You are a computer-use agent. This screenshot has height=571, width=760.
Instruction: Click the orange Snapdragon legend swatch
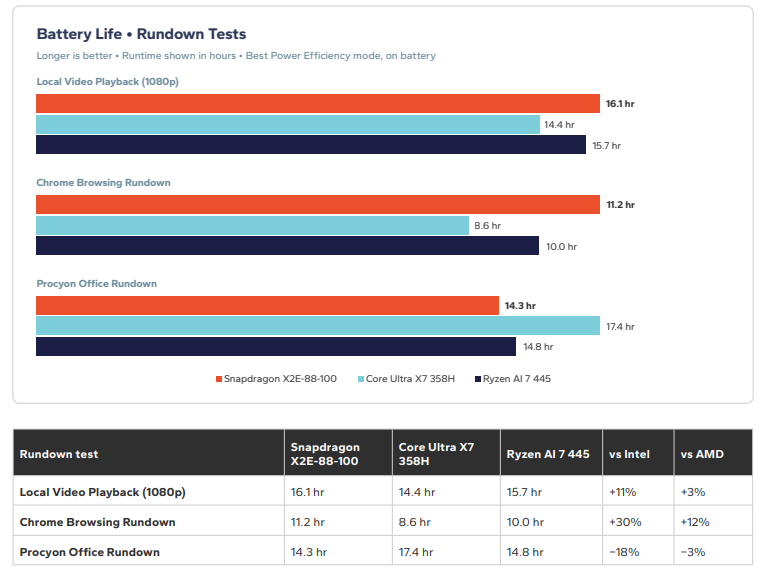click(219, 379)
